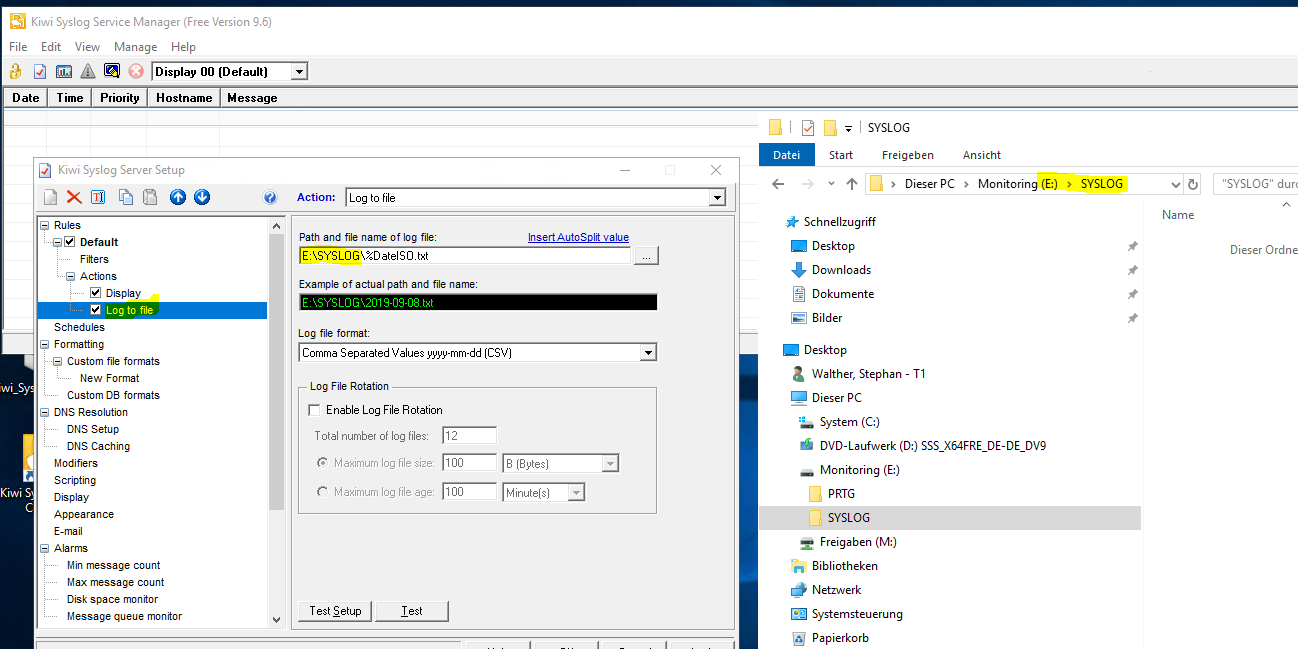Screen dimensions: 1298x649
Task: Open Setup via the red checkmark page icon
Action: (x=40, y=71)
